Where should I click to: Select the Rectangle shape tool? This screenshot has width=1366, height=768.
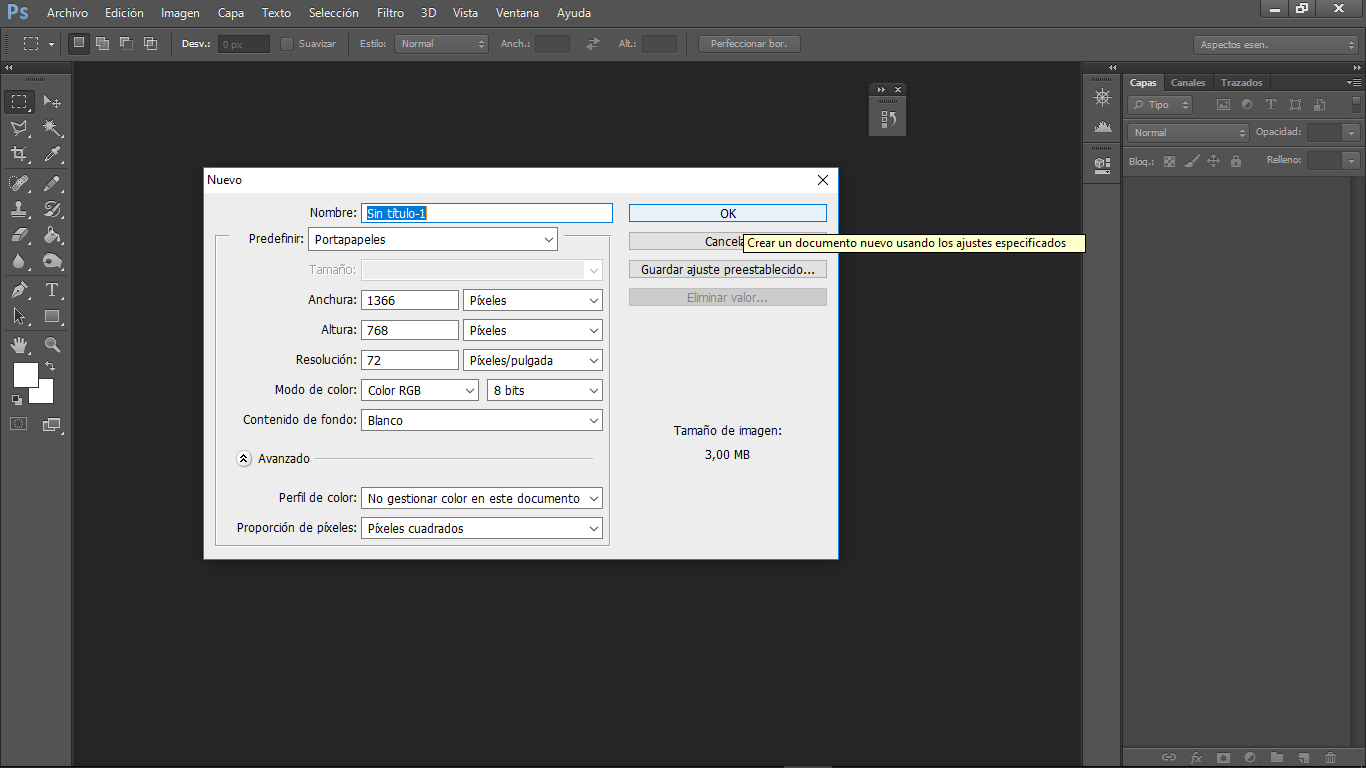point(52,316)
